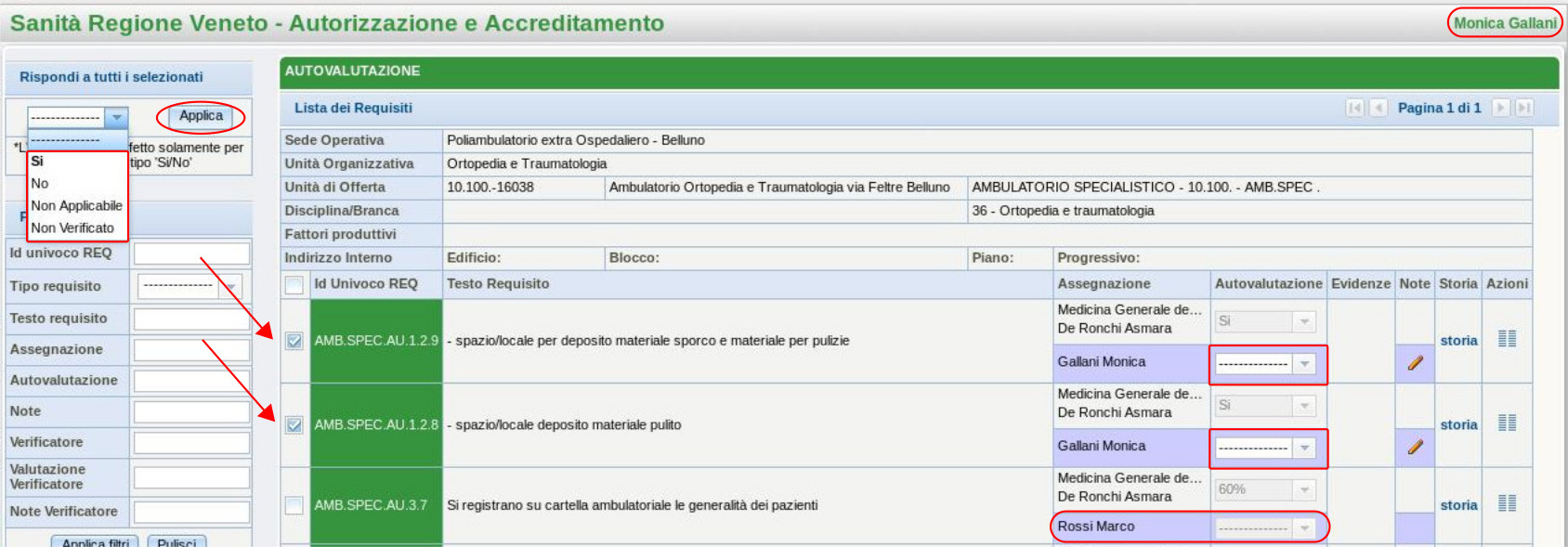This screenshot has height=547, width=1568.
Task: Toggle the select-all checkbox in table header
Action: pos(294,284)
